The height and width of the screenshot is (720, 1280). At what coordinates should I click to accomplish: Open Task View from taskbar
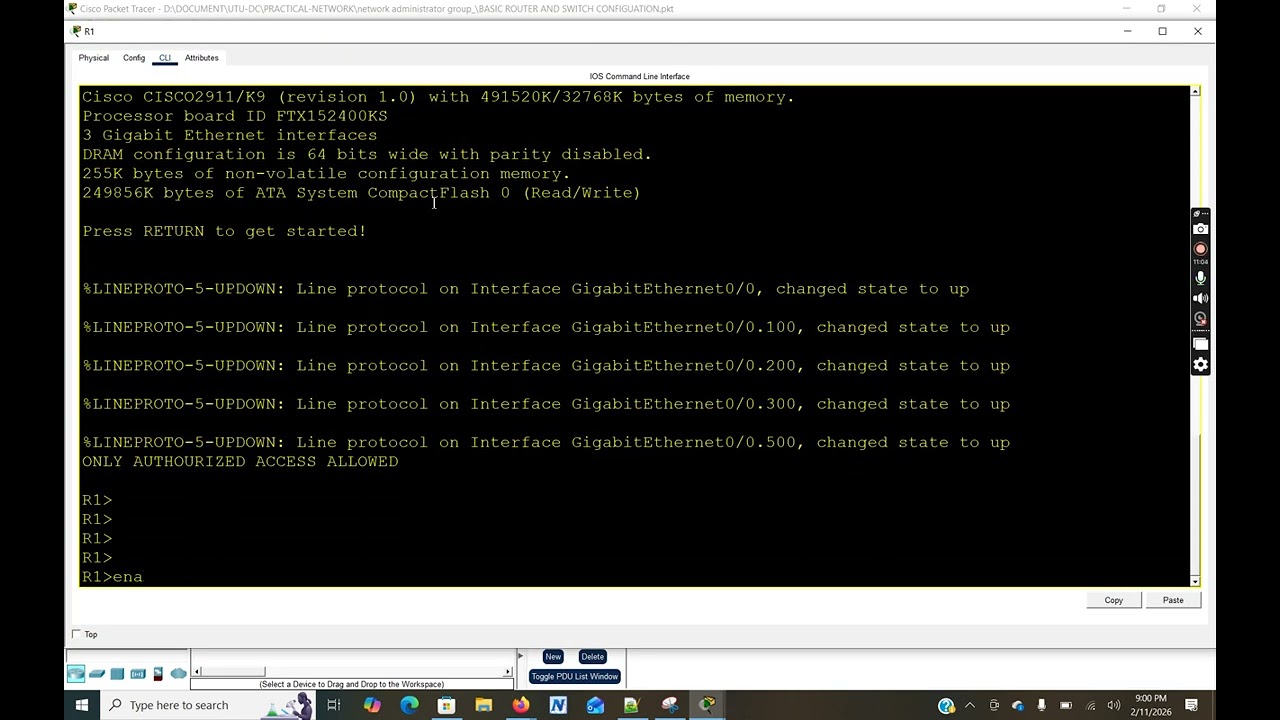[x=334, y=705]
